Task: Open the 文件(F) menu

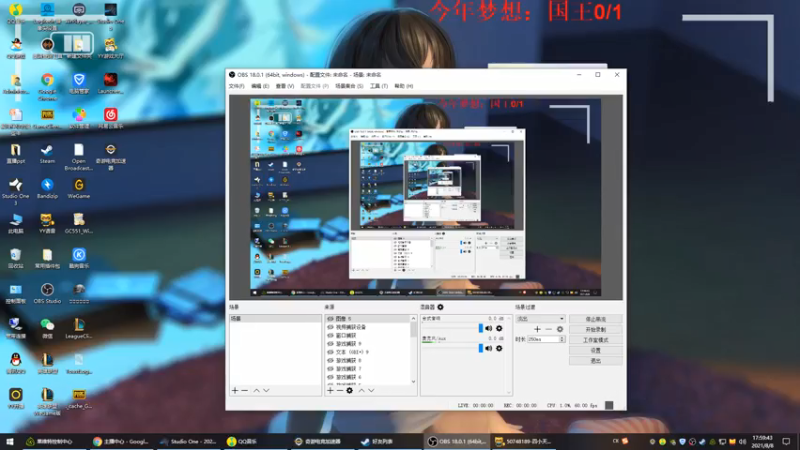Action: pyautogui.click(x=236, y=86)
